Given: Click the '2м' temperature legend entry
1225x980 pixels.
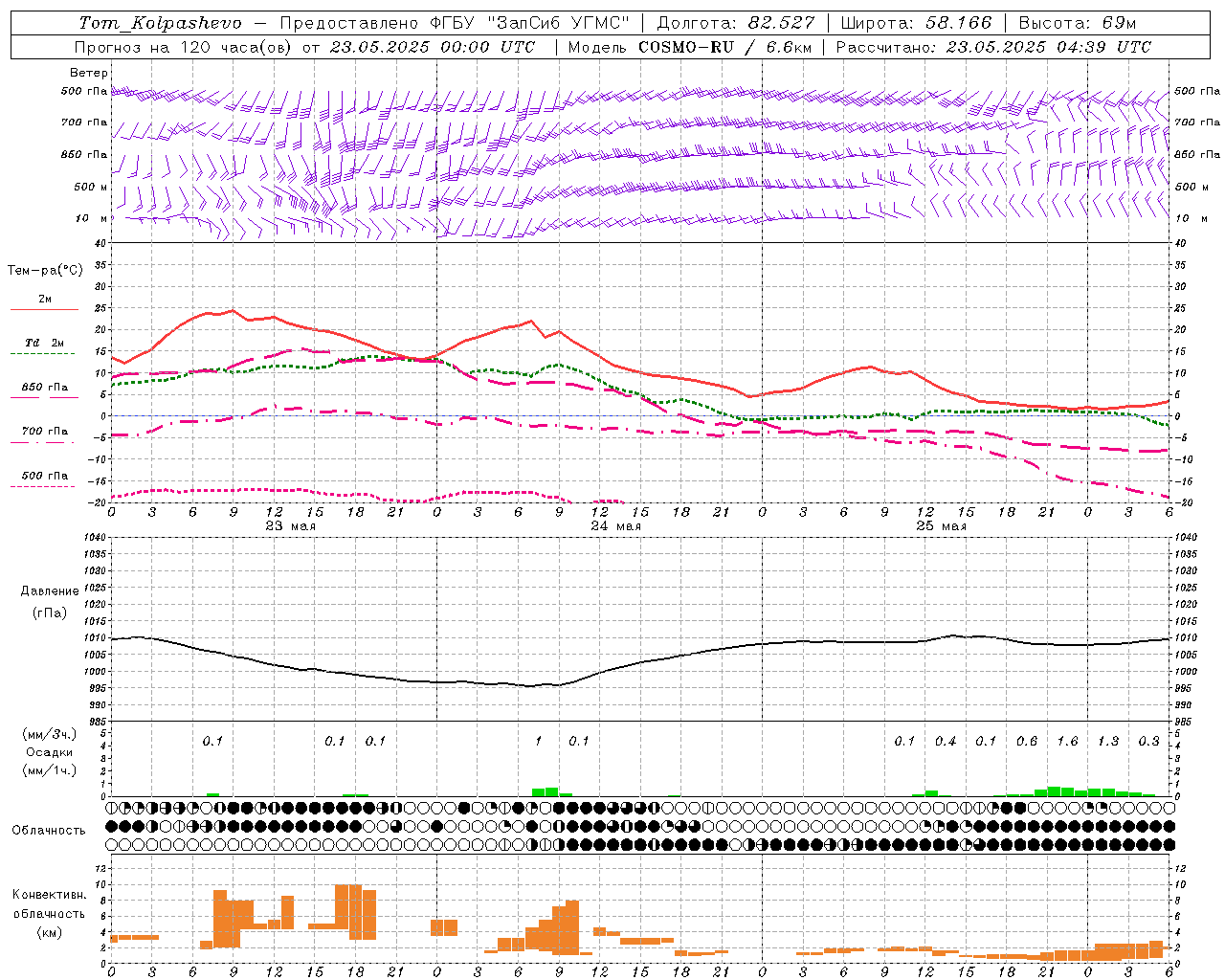Looking at the screenshot, I should [x=45, y=300].
